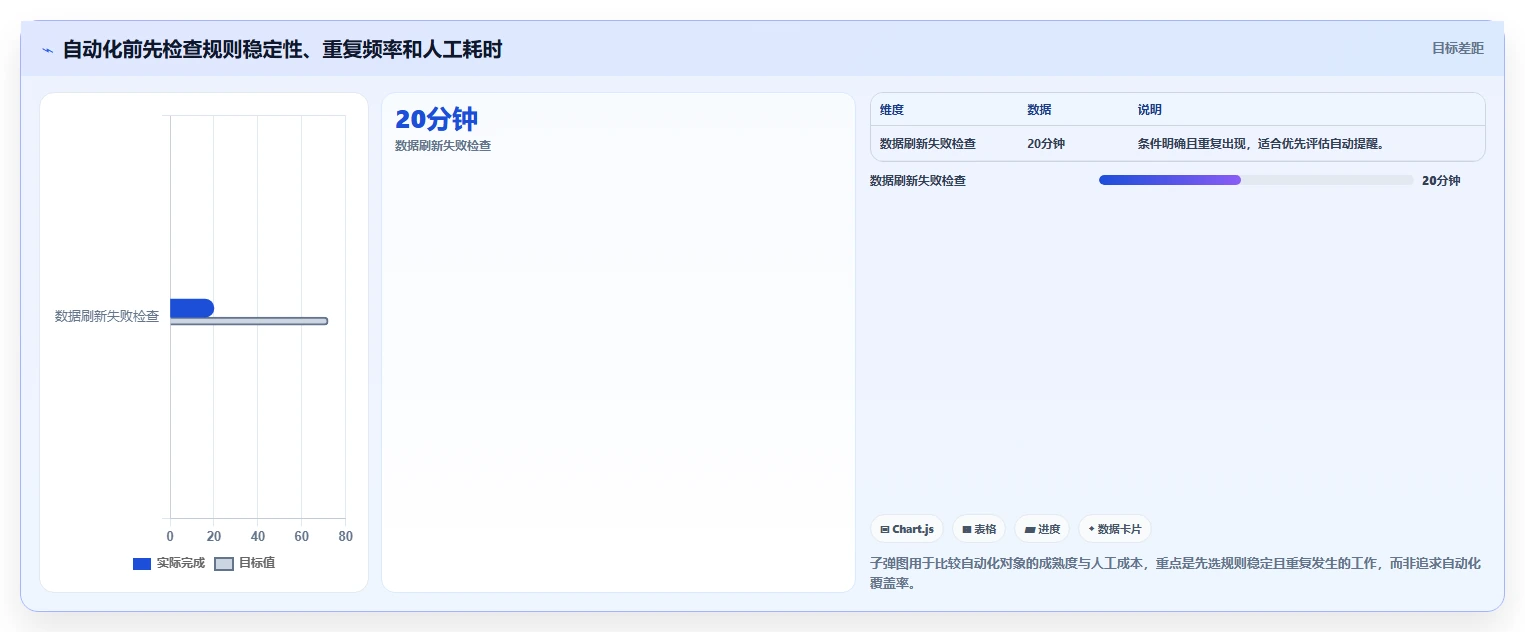Image resolution: width=1525 pixels, height=632 pixels.
Task: Click the 维度 column header
Action: (x=892, y=110)
